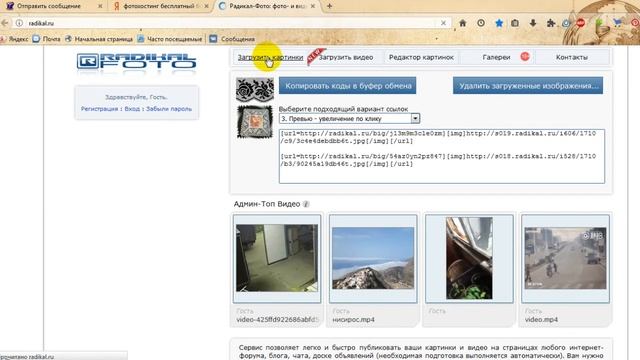This screenshot has height=360, width=640.
Task: Open the Контакты menu item
Action: click(x=571, y=58)
